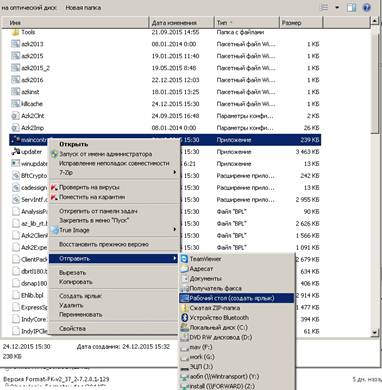Sort by the Тип column header
This screenshot has height=390, width=382.
coord(246,23)
